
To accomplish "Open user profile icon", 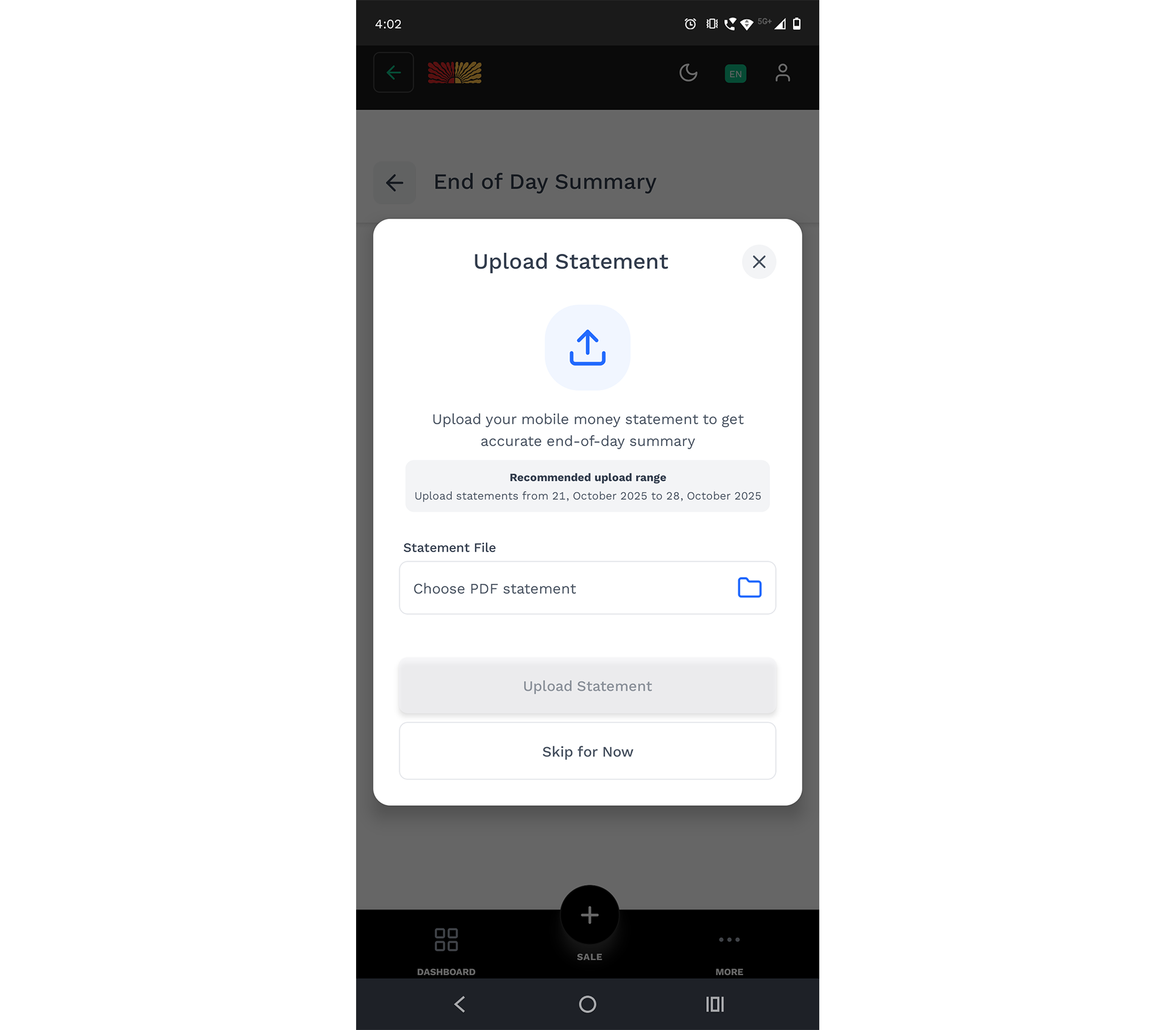I will click(x=783, y=73).
